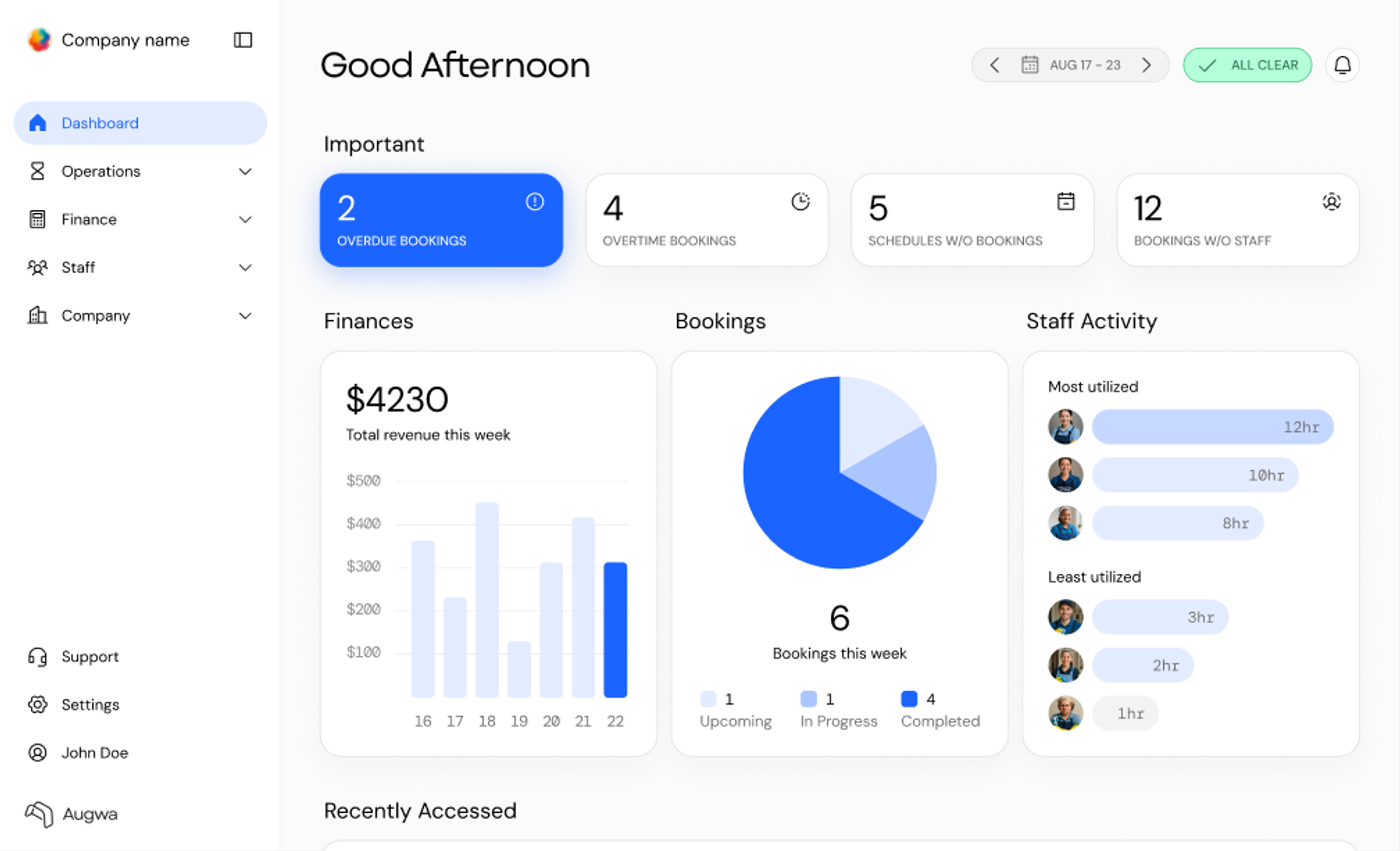Click the ALL CLEAR status button

click(1247, 65)
